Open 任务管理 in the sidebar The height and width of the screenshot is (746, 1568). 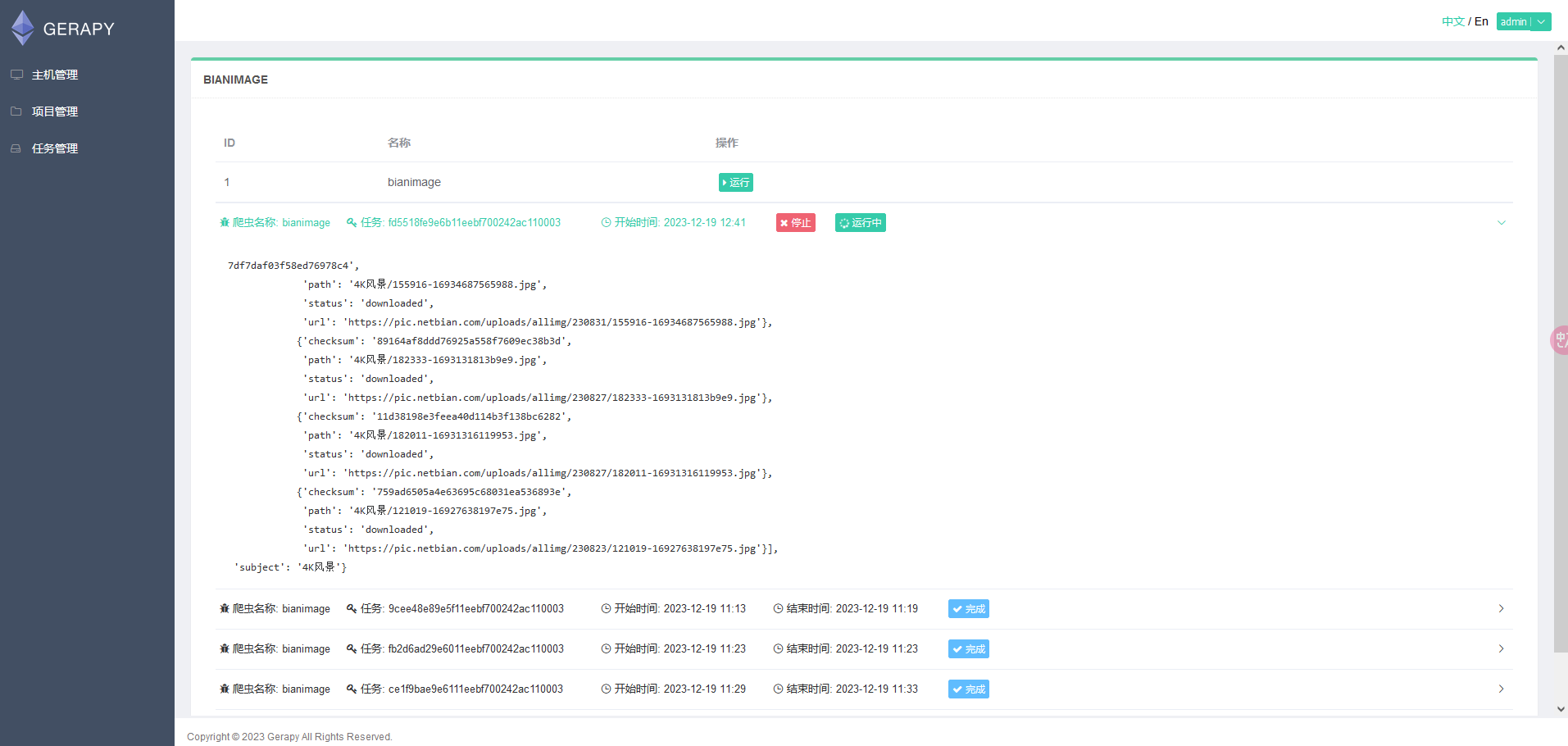(x=55, y=148)
